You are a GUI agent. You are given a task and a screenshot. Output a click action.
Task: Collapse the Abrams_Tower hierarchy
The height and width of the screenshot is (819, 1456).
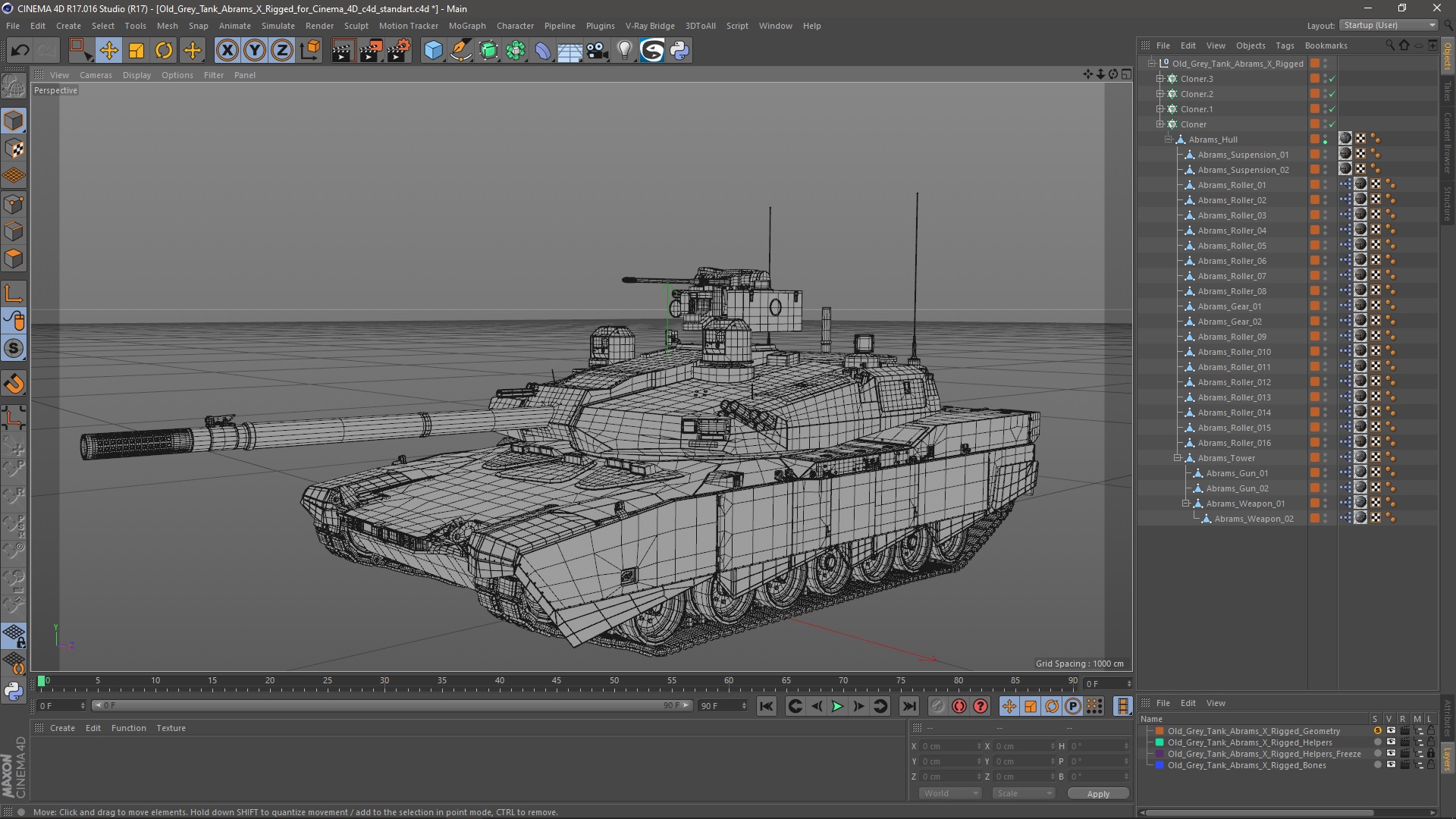1177,458
